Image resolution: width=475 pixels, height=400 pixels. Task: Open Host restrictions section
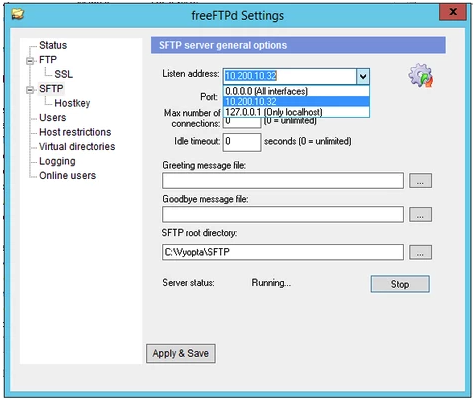(x=75, y=132)
